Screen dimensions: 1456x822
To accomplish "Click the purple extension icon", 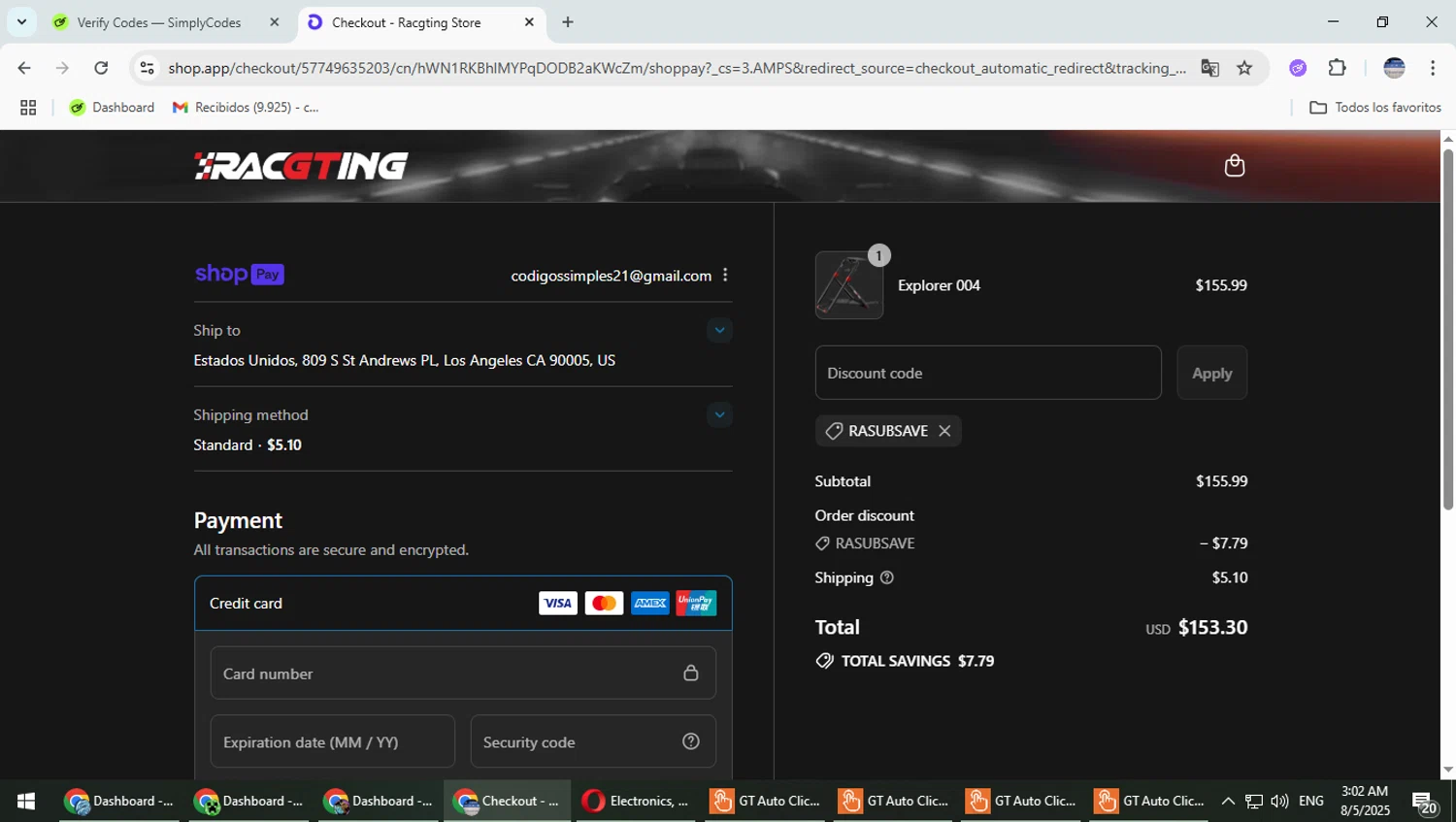I will tap(1298, 68).
